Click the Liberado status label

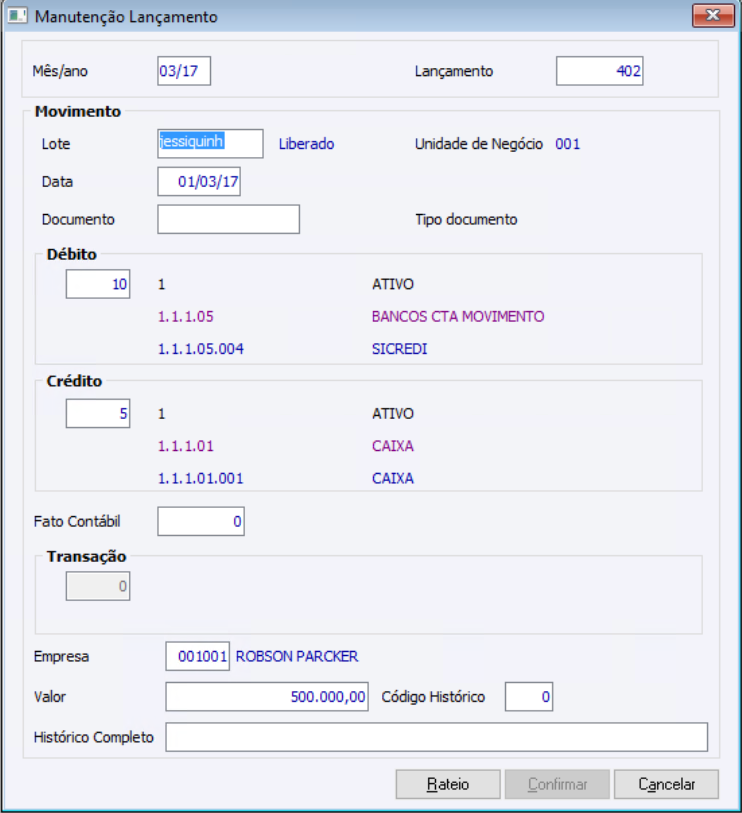(x=306, y=143)
